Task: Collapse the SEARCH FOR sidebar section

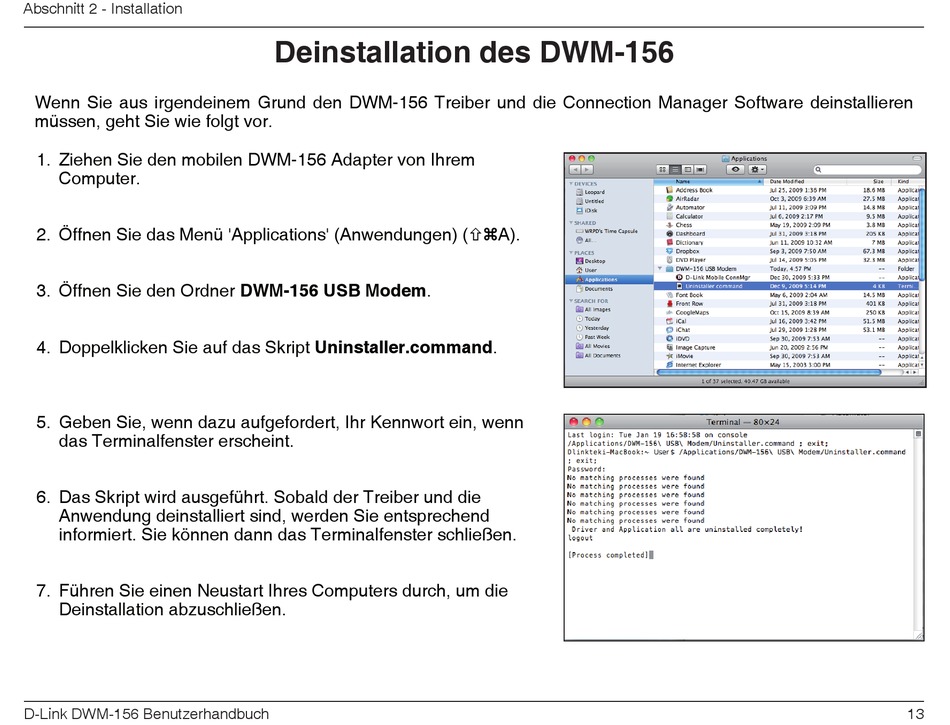Action: pyautogui.click(x=571, y=300)
